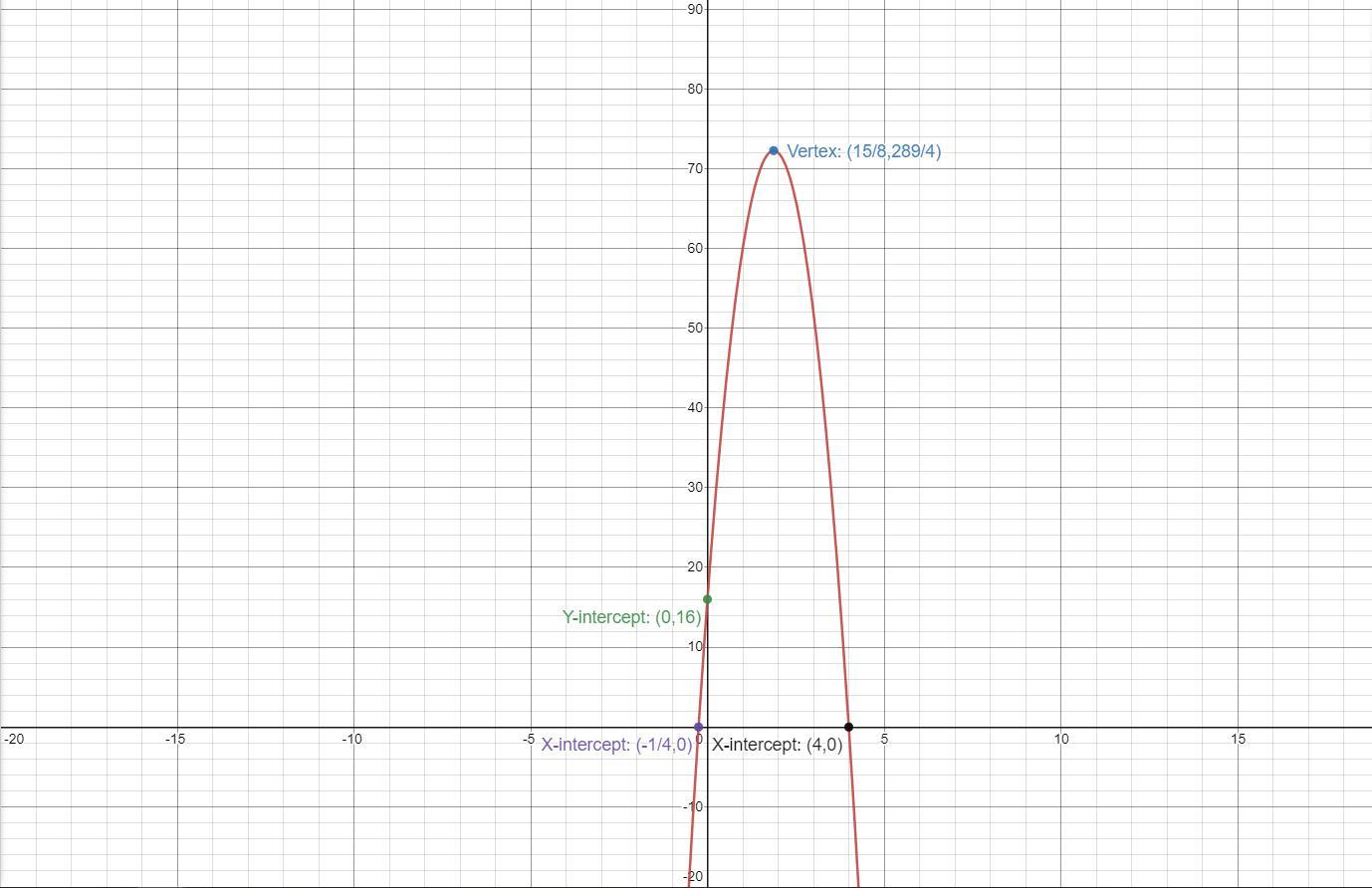Click the 30 label on vertical axis
Screen dimensions: 1372x888
pos(694,487)
